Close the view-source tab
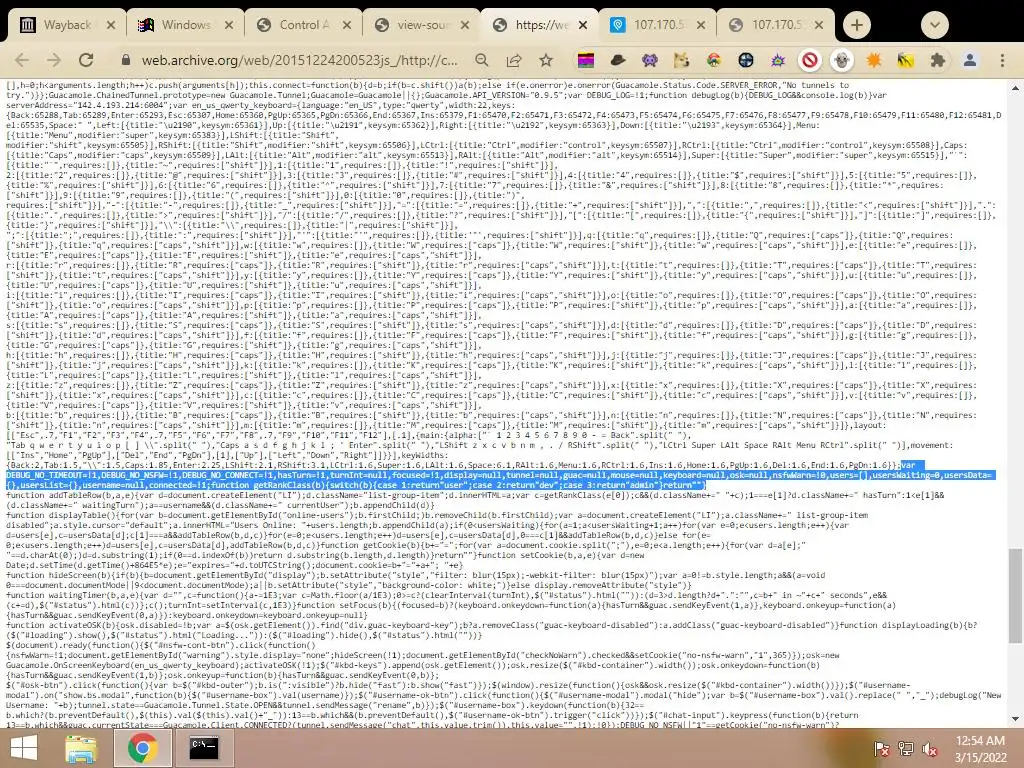Image resolution: width=1024 pixels, height=768 pixels. [465, 25]
